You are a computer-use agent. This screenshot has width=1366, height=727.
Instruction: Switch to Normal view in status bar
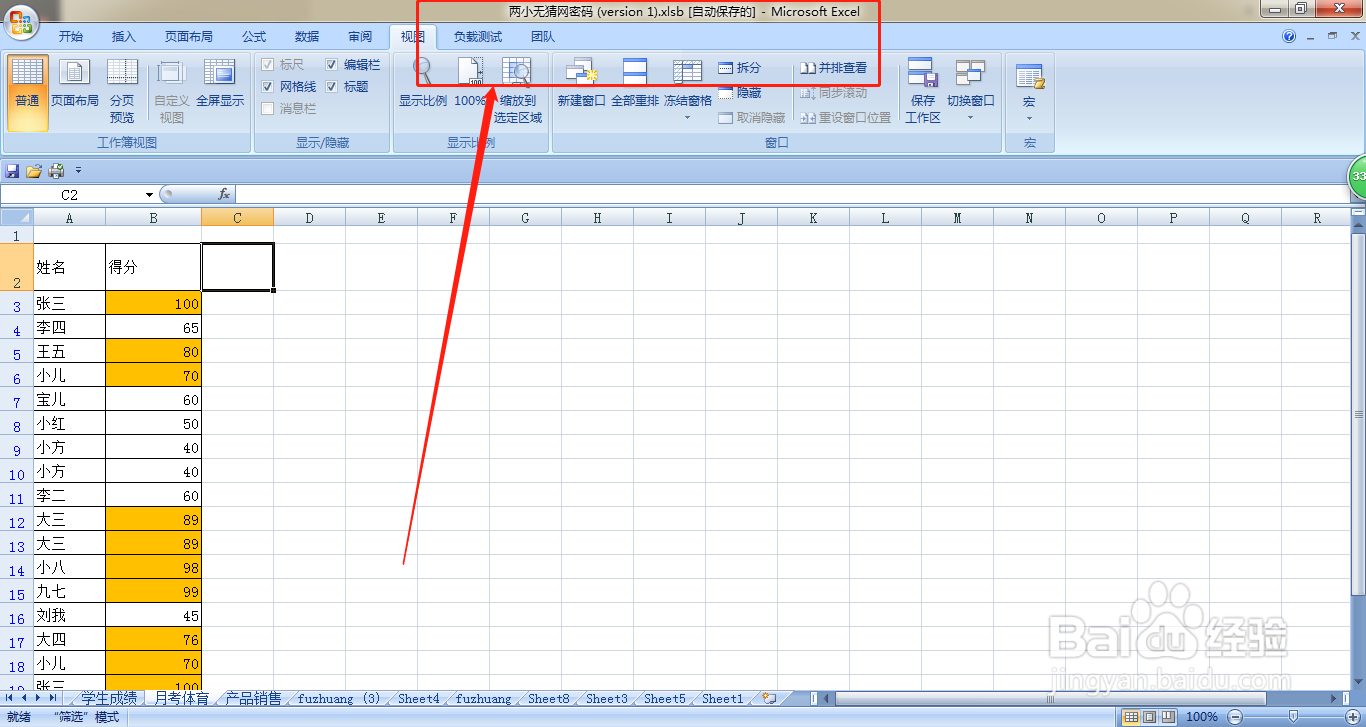click(x=1131, y=716)
